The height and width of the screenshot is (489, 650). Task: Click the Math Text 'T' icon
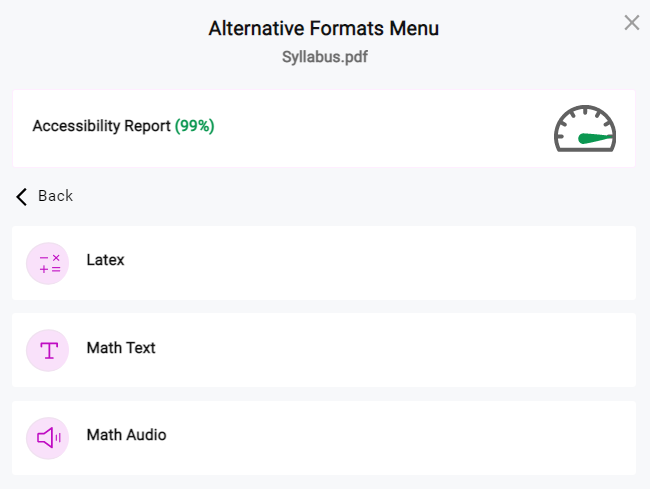click(49, 351)
